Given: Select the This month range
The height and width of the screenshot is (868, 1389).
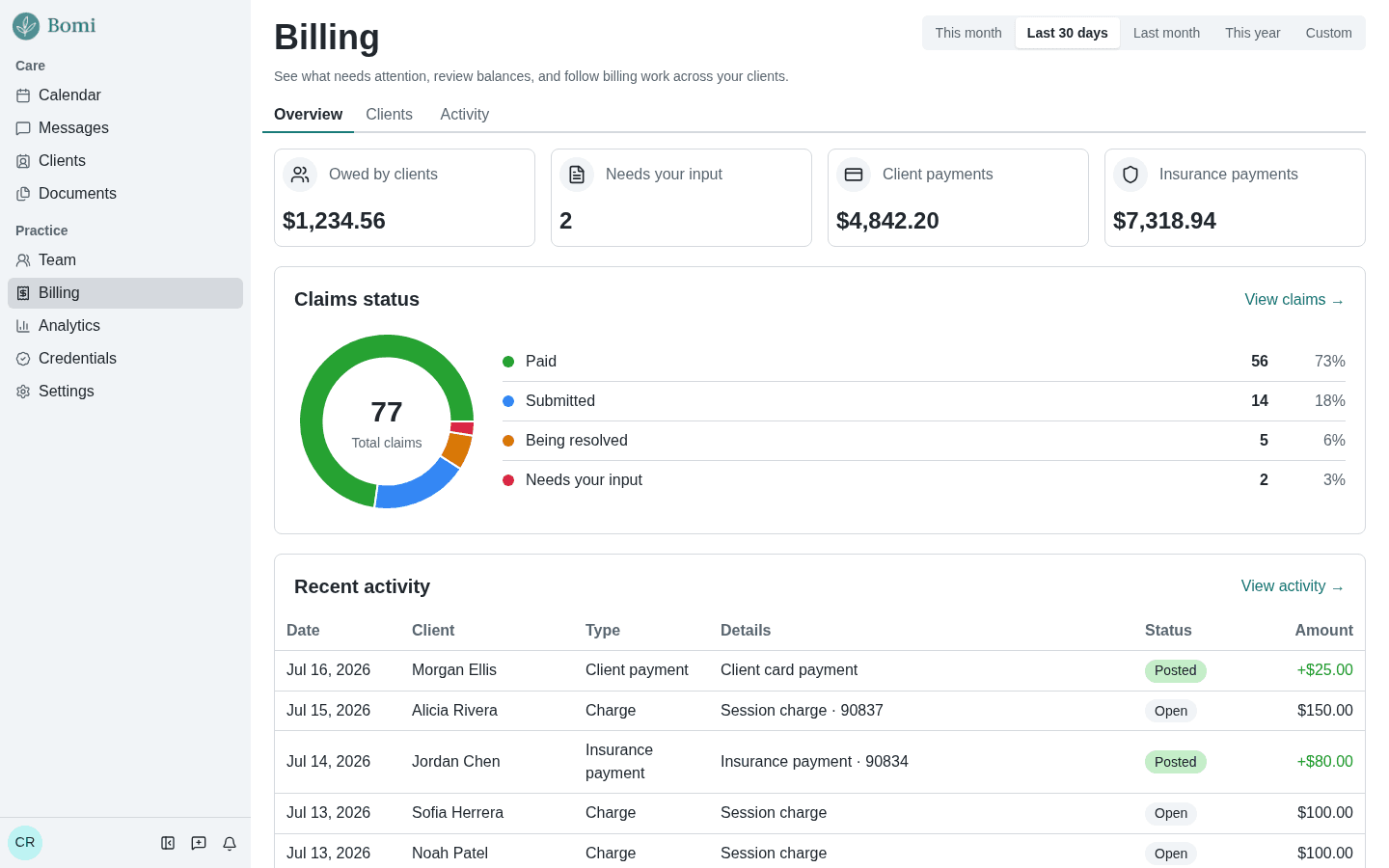Looking at the screenshot, I should 968,33.
